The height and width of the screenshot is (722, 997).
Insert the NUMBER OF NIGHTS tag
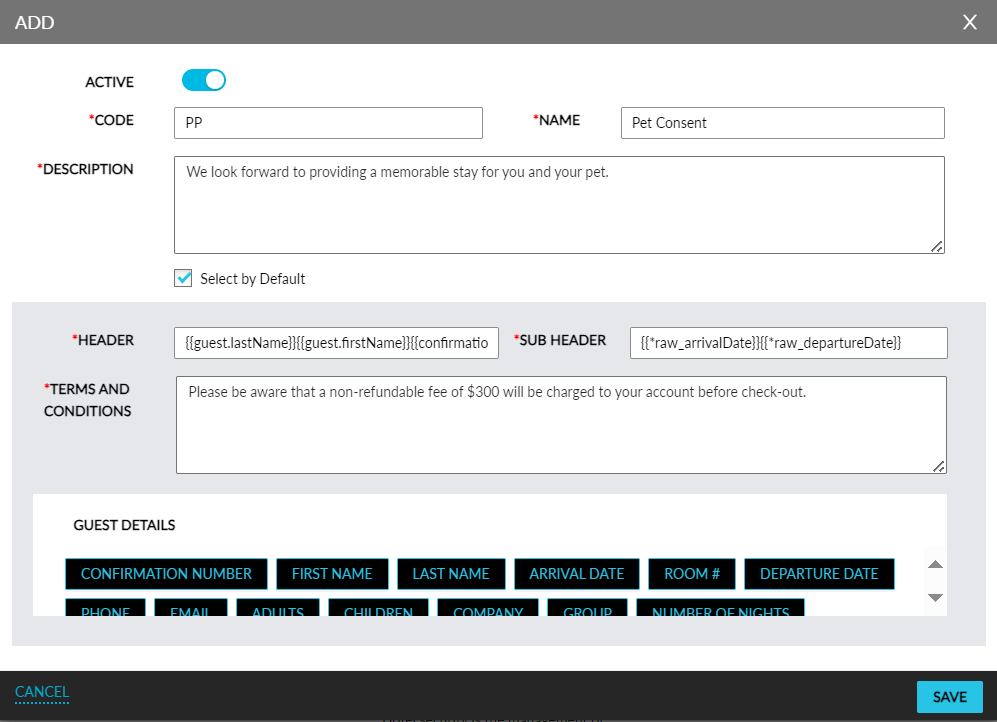tap(720, 610)
